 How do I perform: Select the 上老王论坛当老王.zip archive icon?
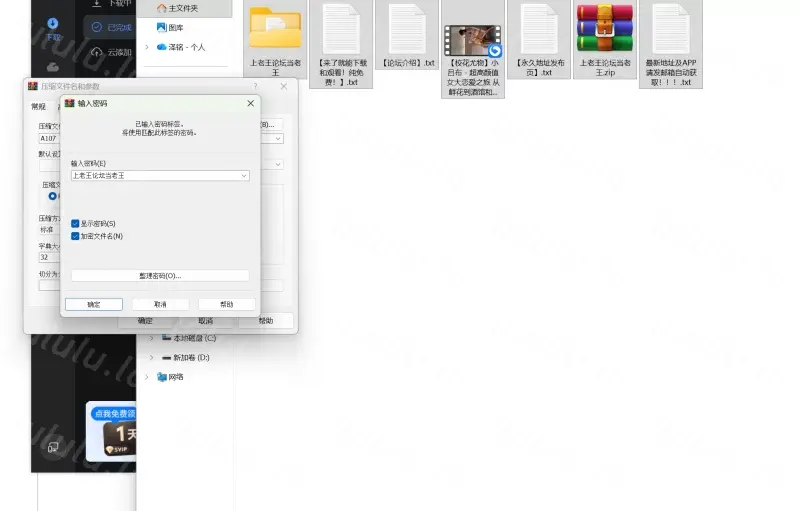point(605,29)
